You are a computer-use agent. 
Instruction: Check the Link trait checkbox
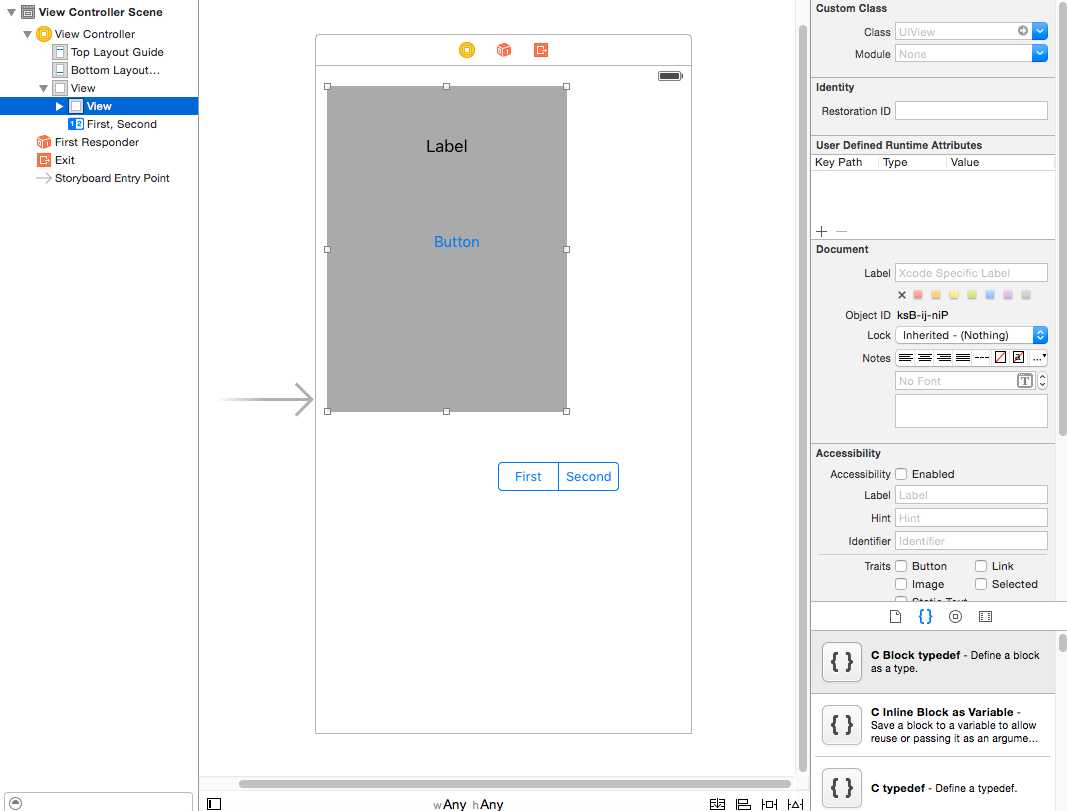[x=981, y=565]
